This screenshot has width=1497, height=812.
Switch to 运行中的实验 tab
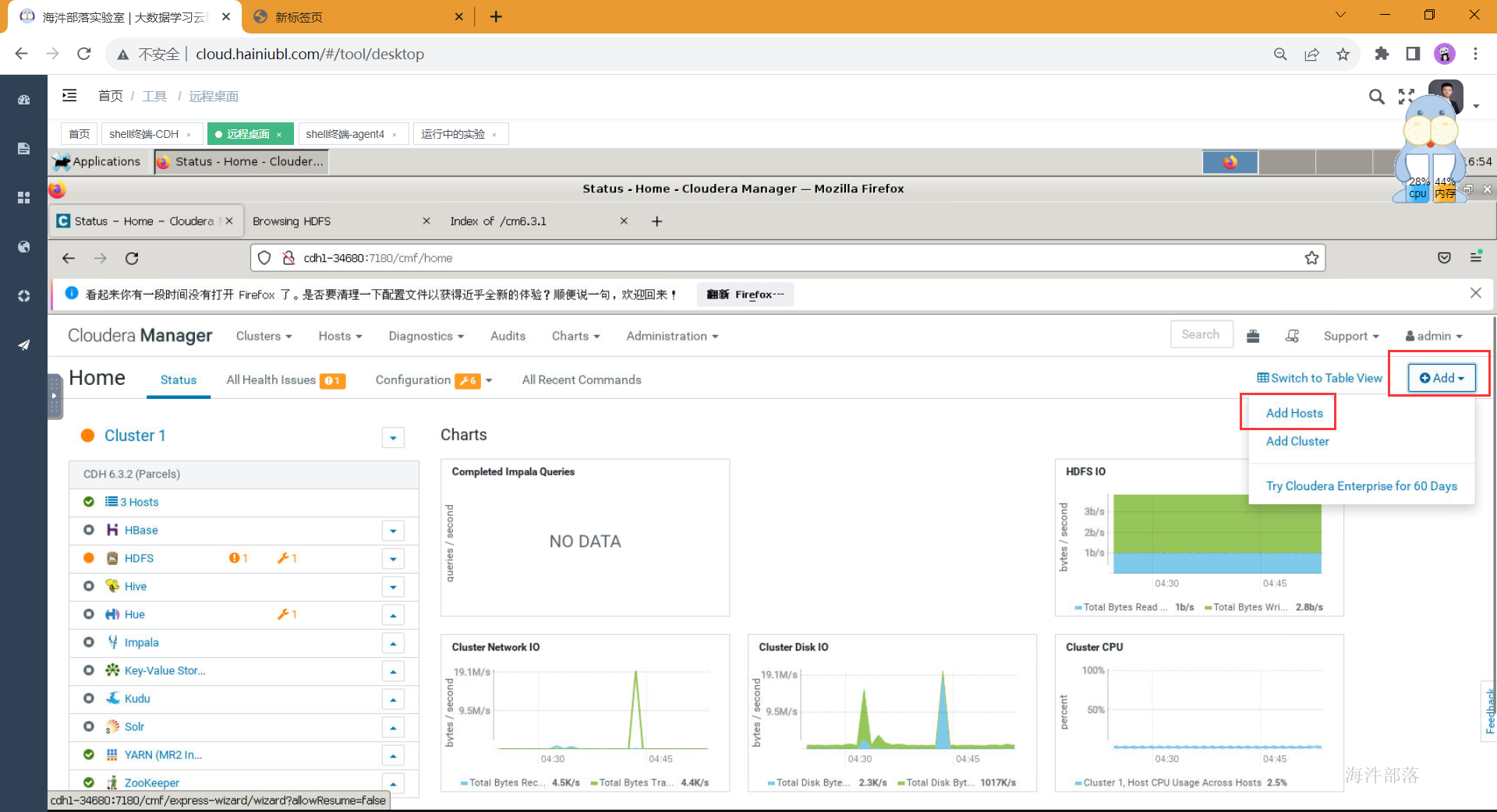click(x=460, y=134)
